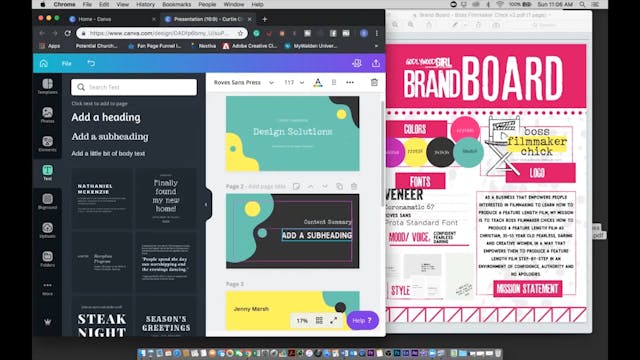
Task: Open the Help button
Action: coord(362,320)
